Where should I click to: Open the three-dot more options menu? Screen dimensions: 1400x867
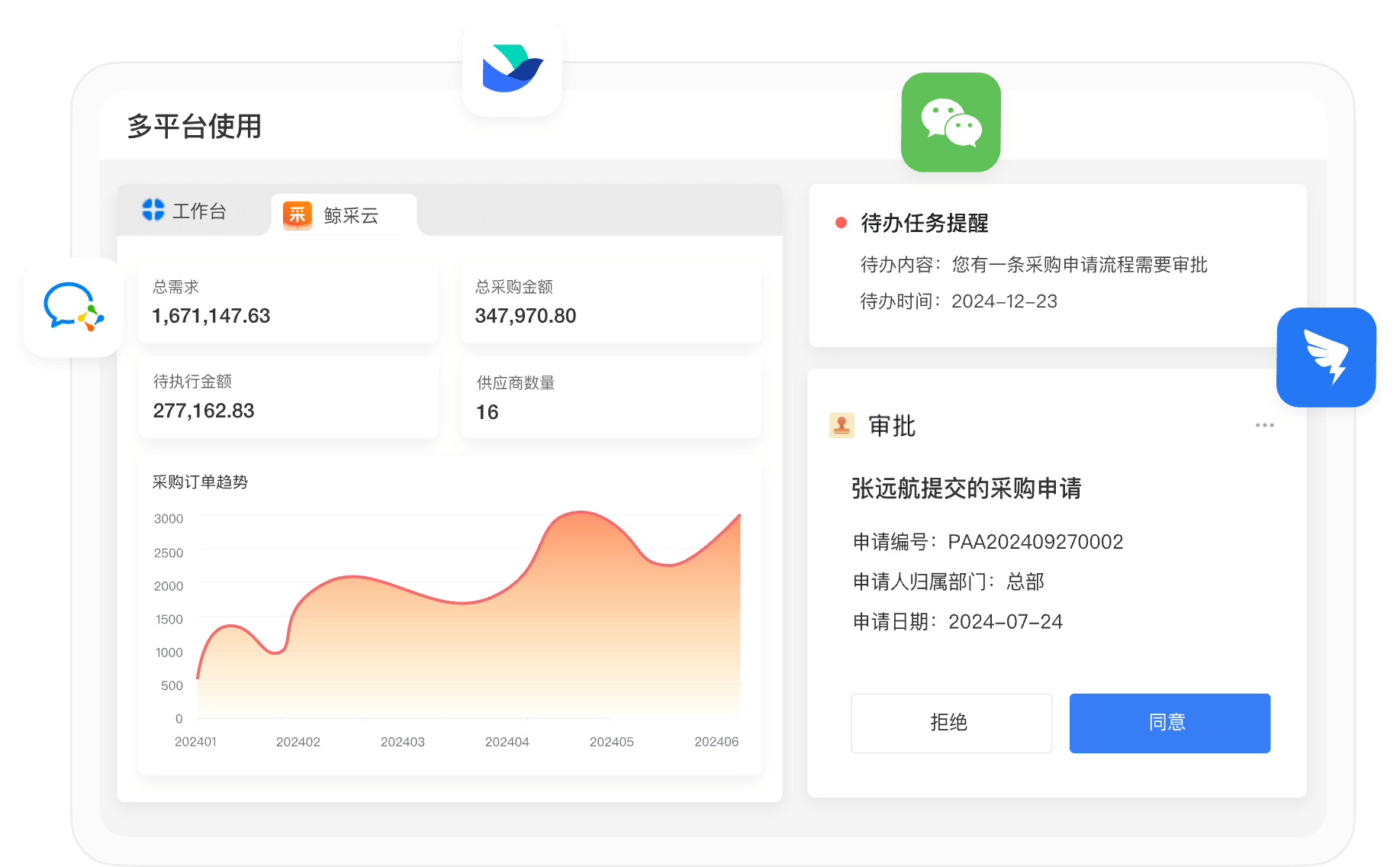[x=1264, y=425]
